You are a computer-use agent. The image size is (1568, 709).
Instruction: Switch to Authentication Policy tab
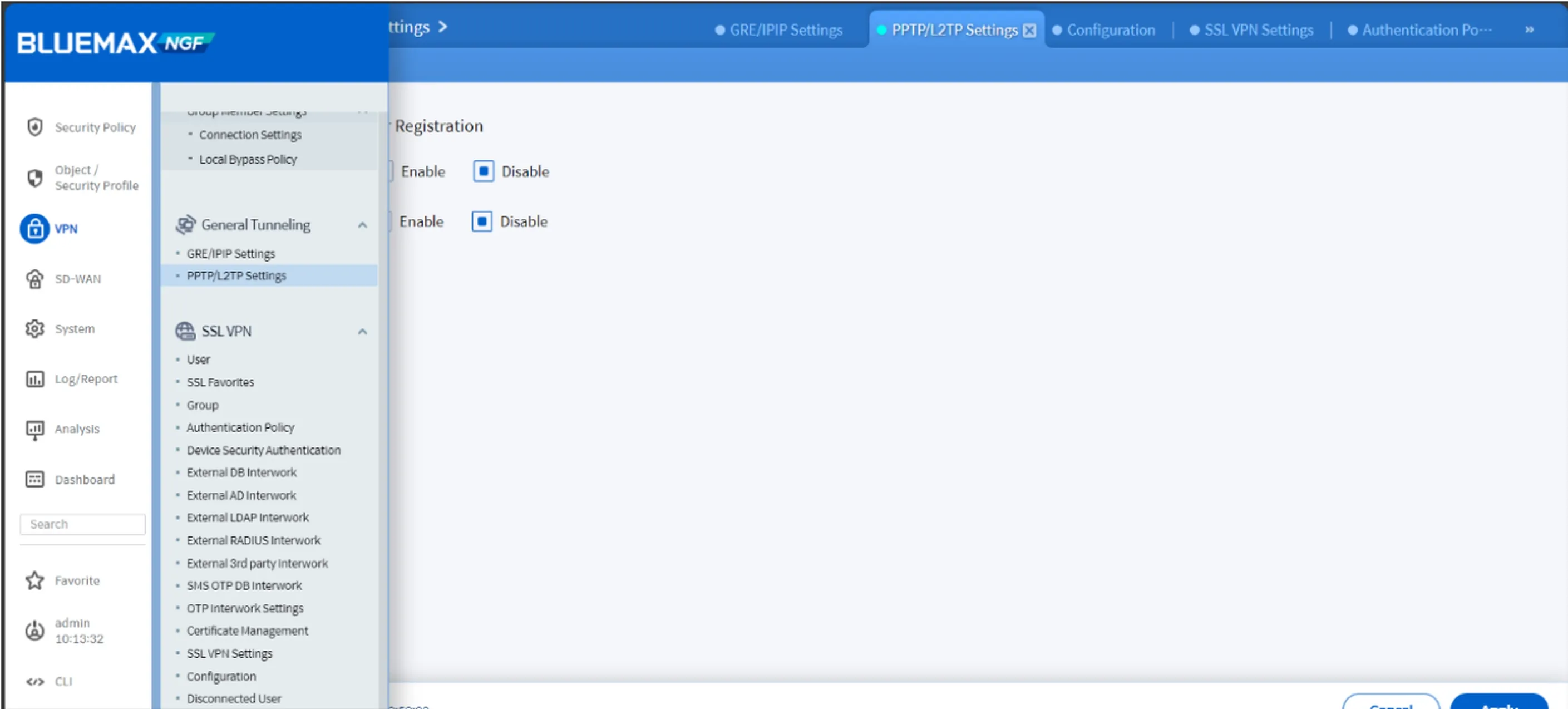[x=1419, y=30]
